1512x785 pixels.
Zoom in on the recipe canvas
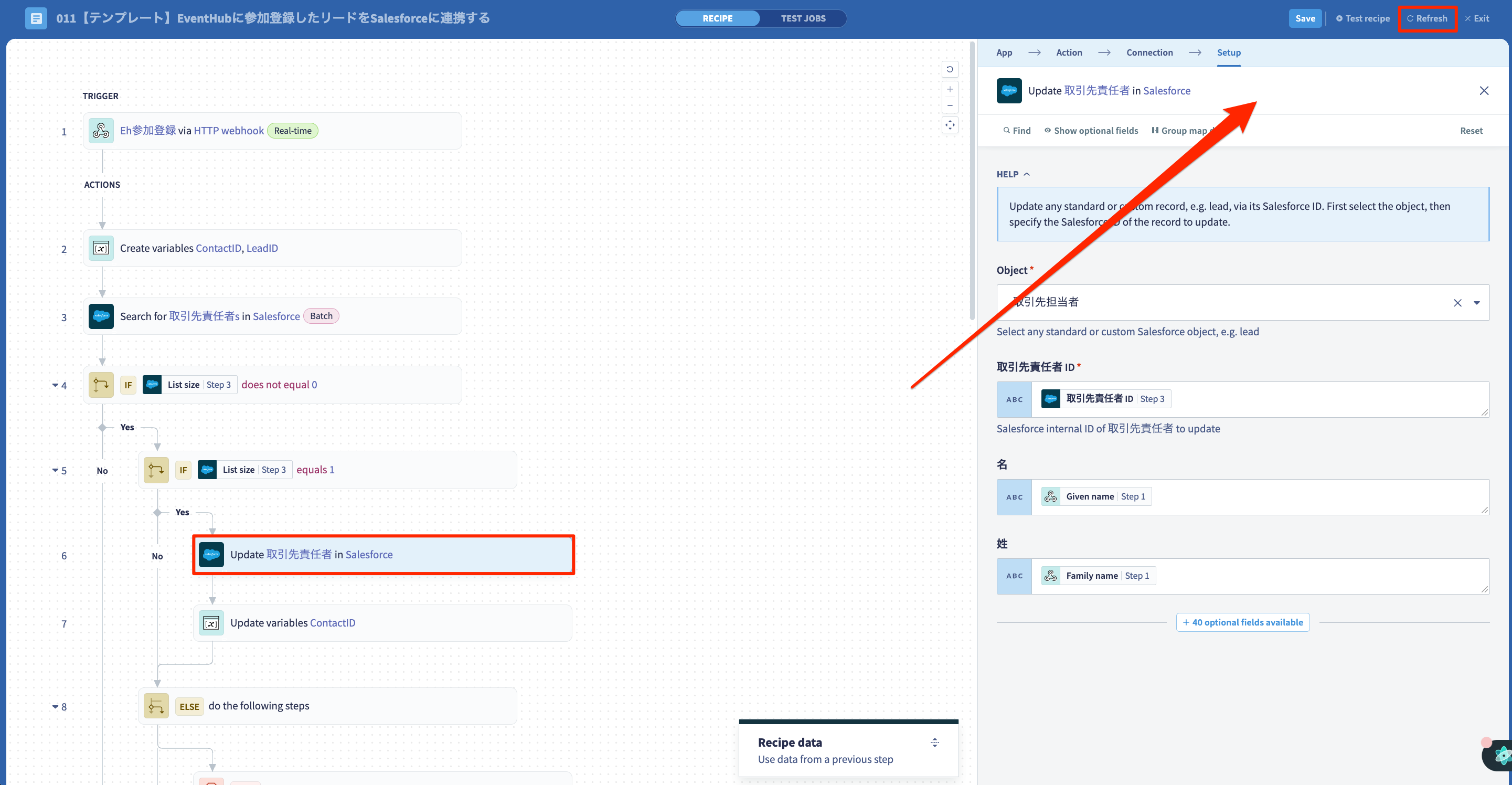950,90
